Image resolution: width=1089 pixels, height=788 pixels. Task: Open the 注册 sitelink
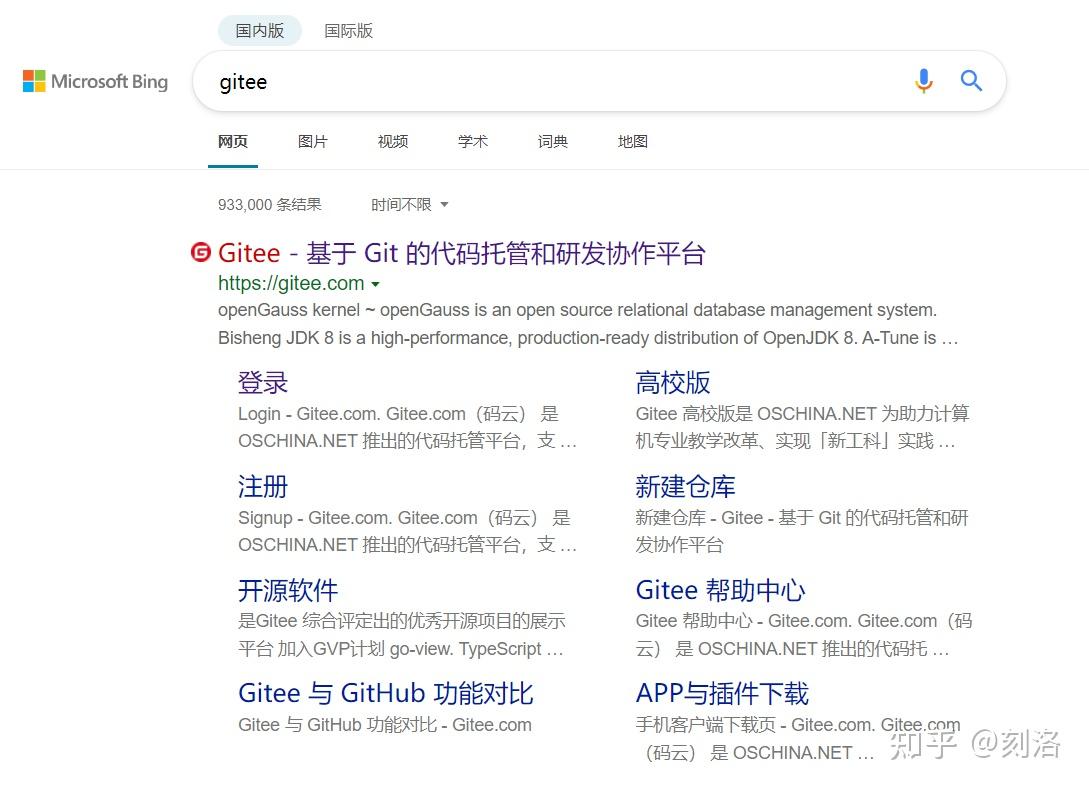pos(263,487)
